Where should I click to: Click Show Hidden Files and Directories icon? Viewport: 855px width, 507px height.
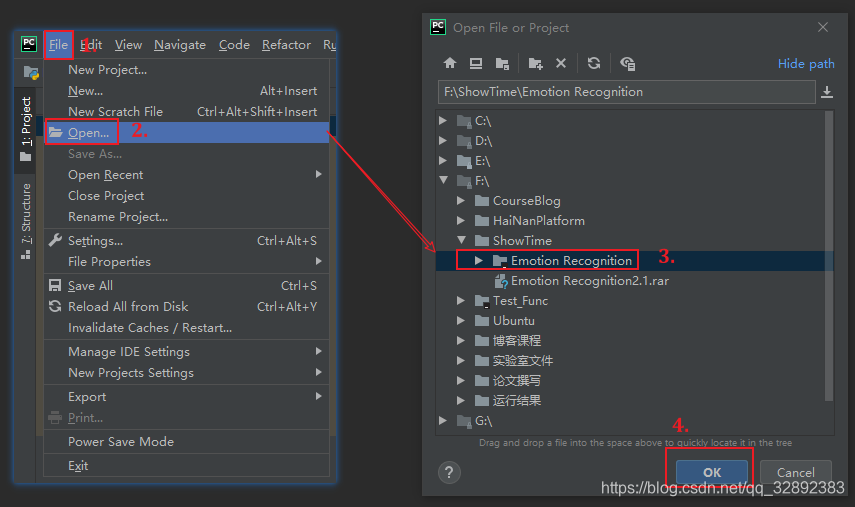click(x=628, y=63)
